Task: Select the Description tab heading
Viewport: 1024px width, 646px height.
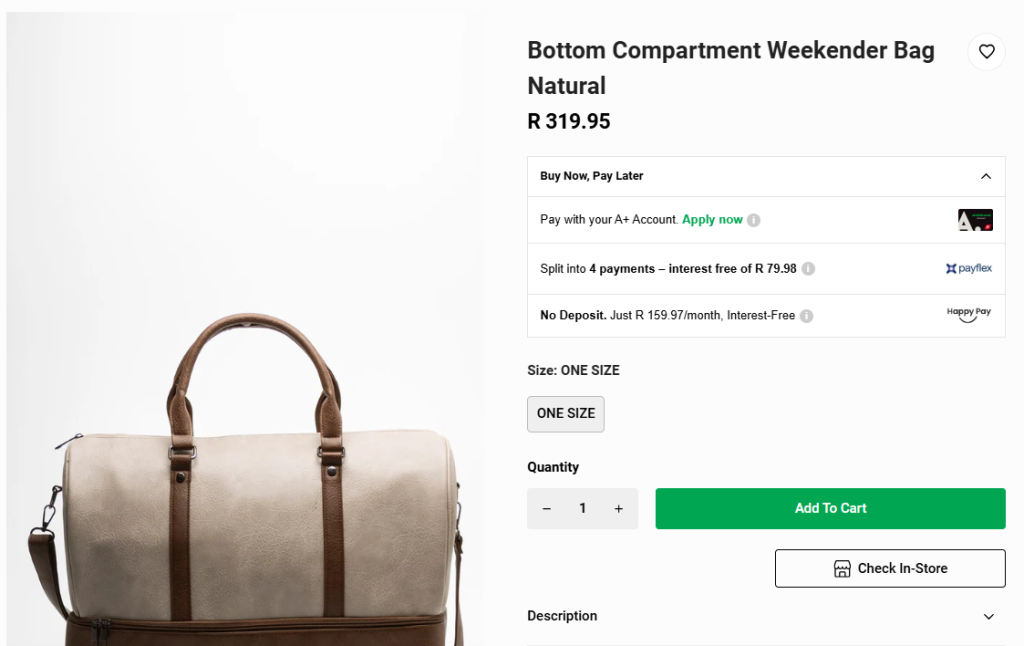Action: point(562,616)
